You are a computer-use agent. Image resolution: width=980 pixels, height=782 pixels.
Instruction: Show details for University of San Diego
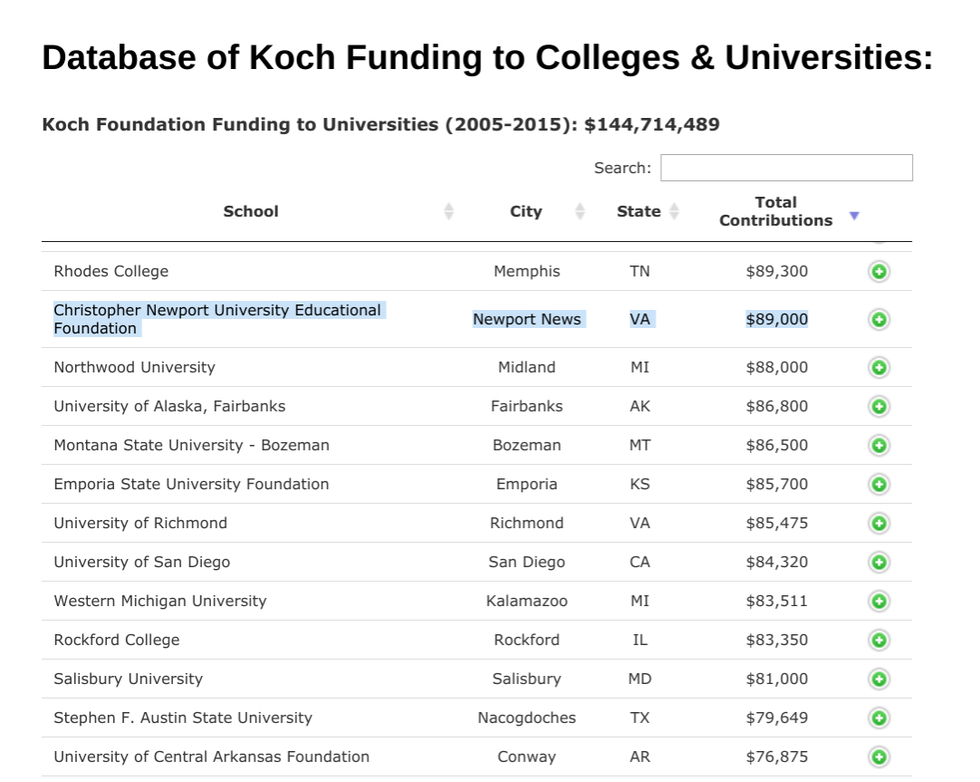(878, 563)
